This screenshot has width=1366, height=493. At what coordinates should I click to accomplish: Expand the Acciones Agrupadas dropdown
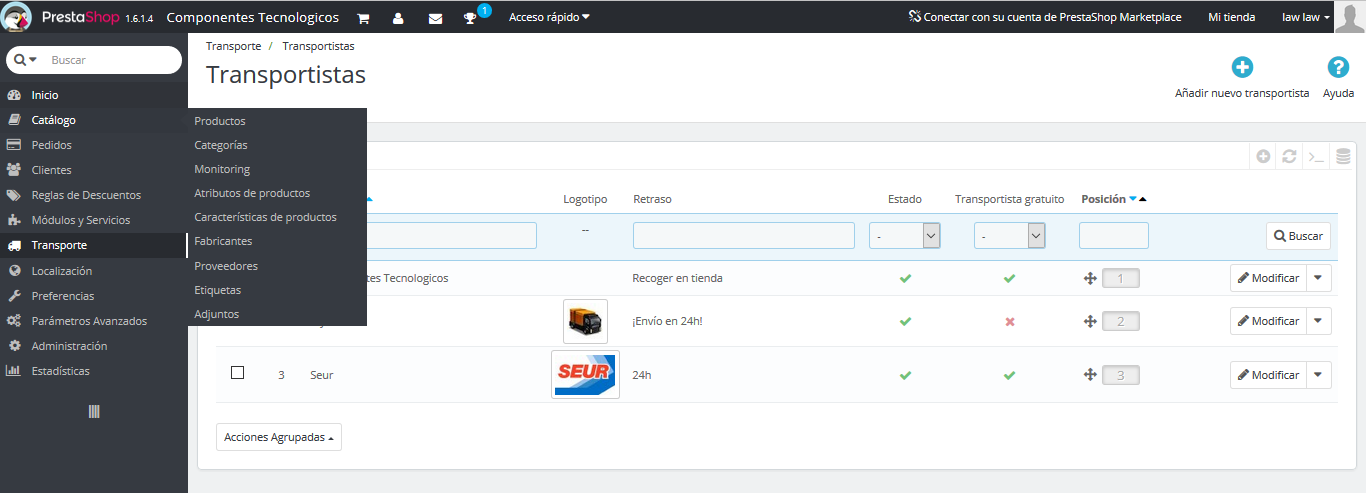(x=278, y=437)
